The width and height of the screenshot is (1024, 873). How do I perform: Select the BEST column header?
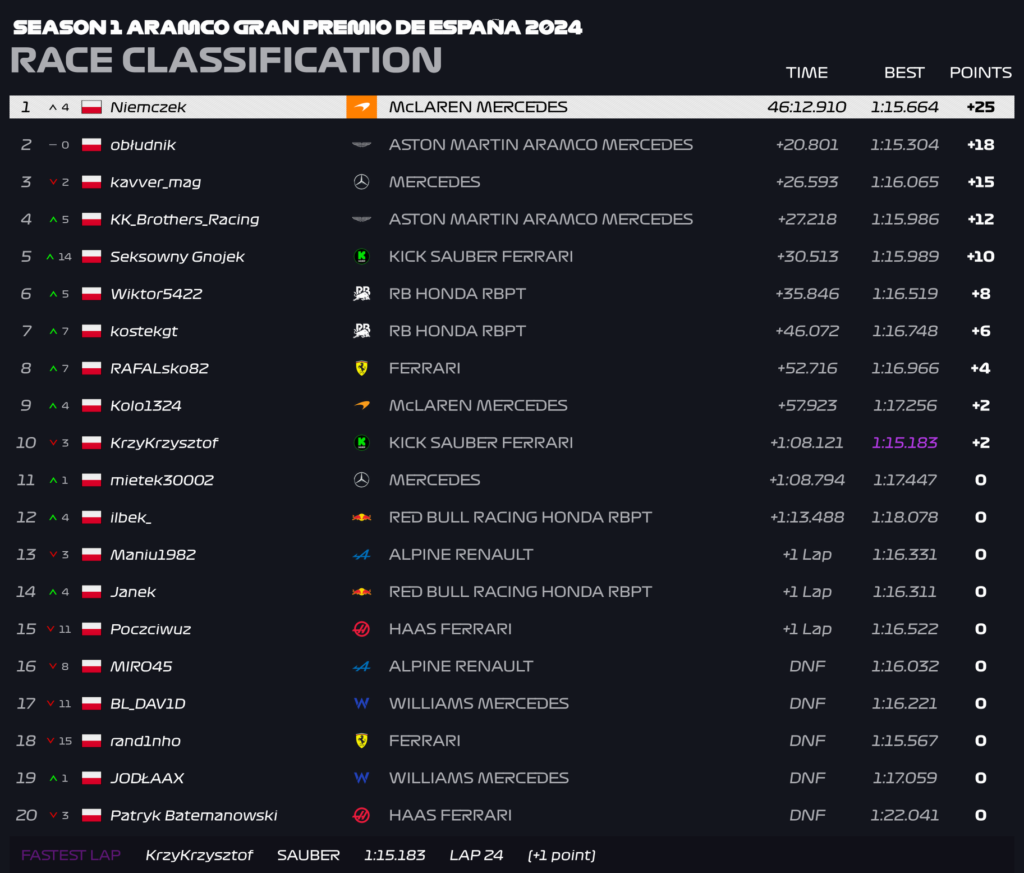[904, 72]
